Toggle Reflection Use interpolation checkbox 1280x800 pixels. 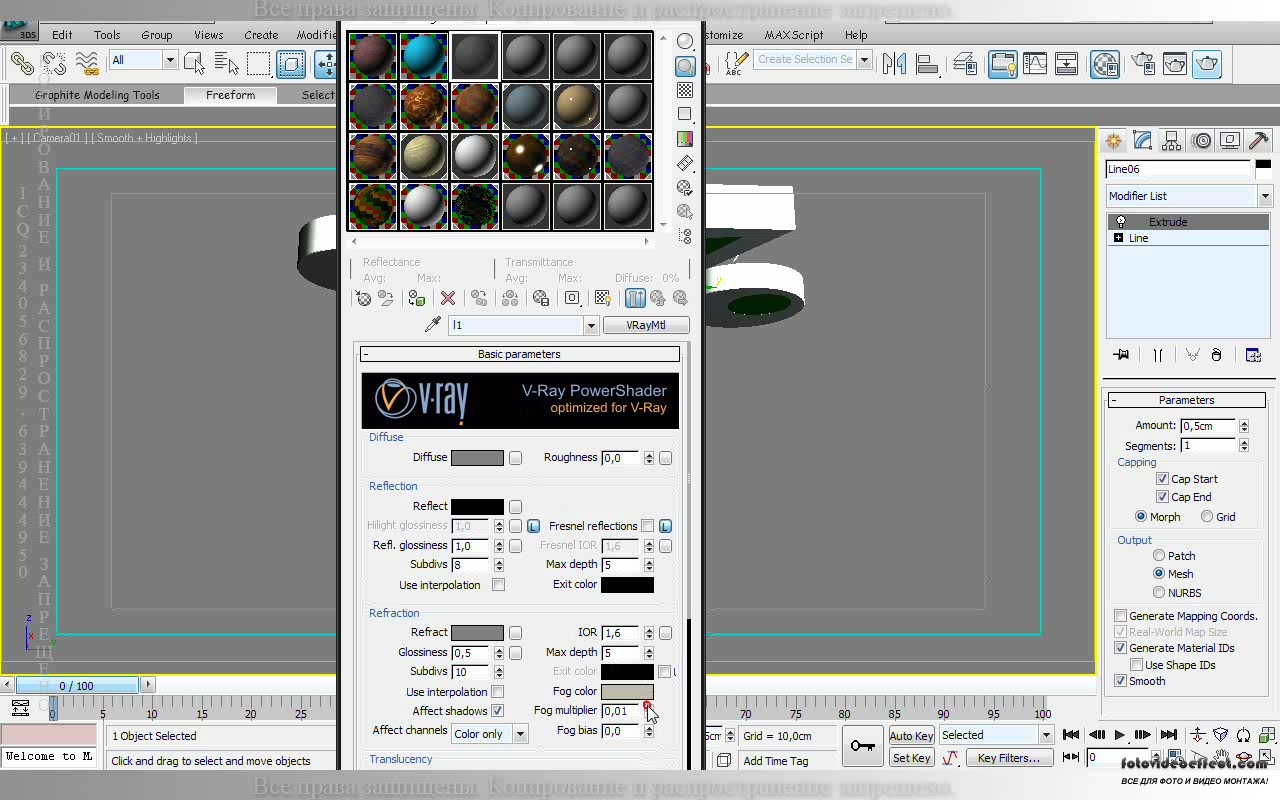pos(498,585)
